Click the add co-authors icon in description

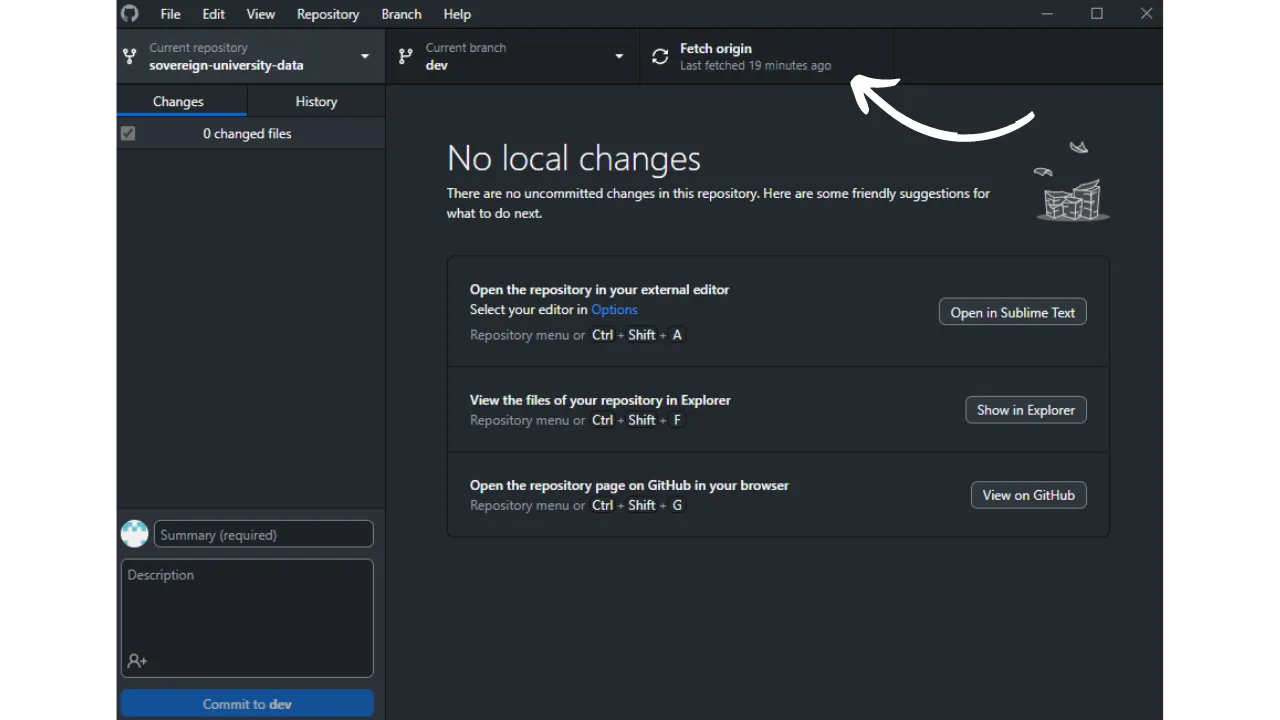pos(137,661)
